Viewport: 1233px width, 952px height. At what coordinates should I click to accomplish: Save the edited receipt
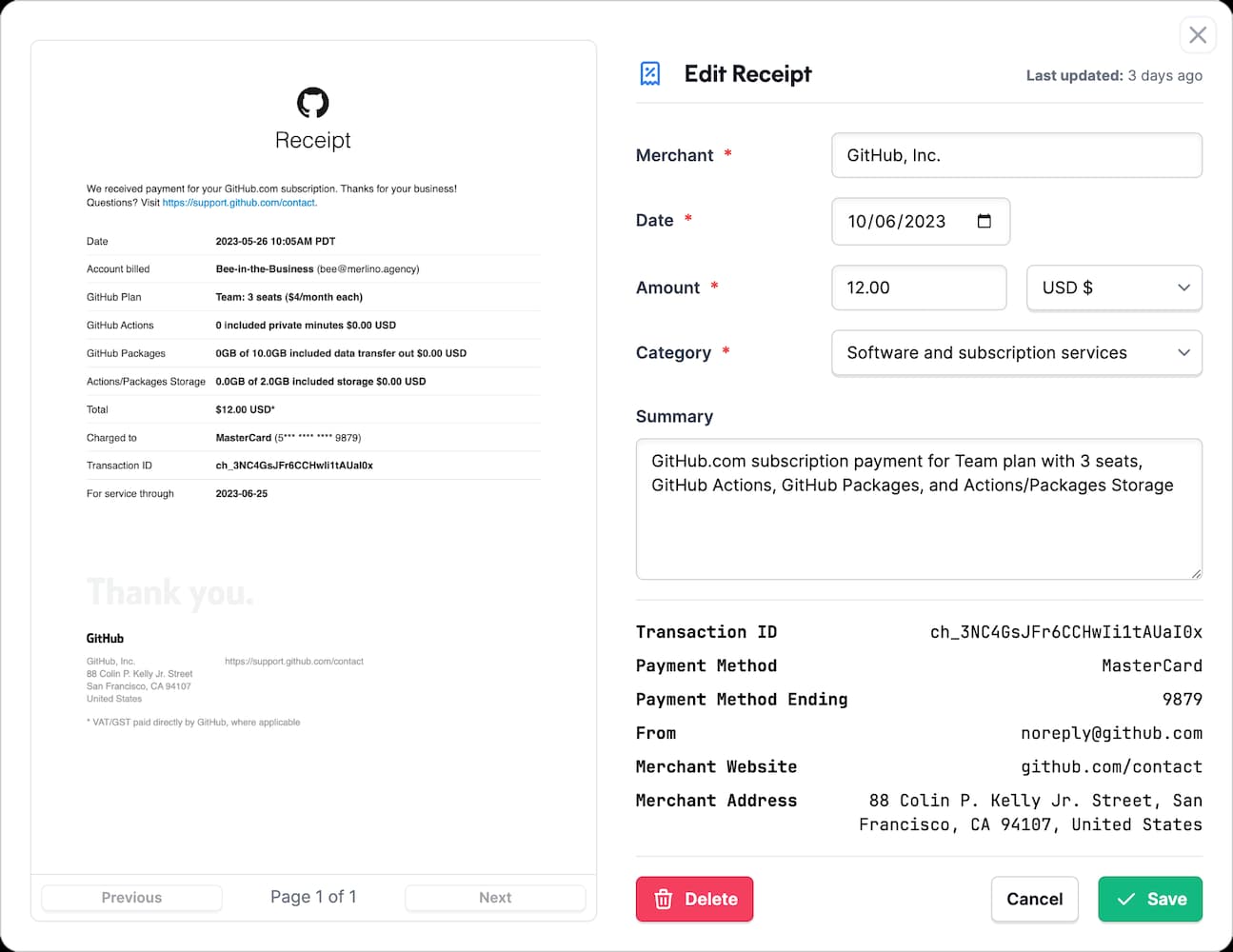click(x=1150, y=899)
